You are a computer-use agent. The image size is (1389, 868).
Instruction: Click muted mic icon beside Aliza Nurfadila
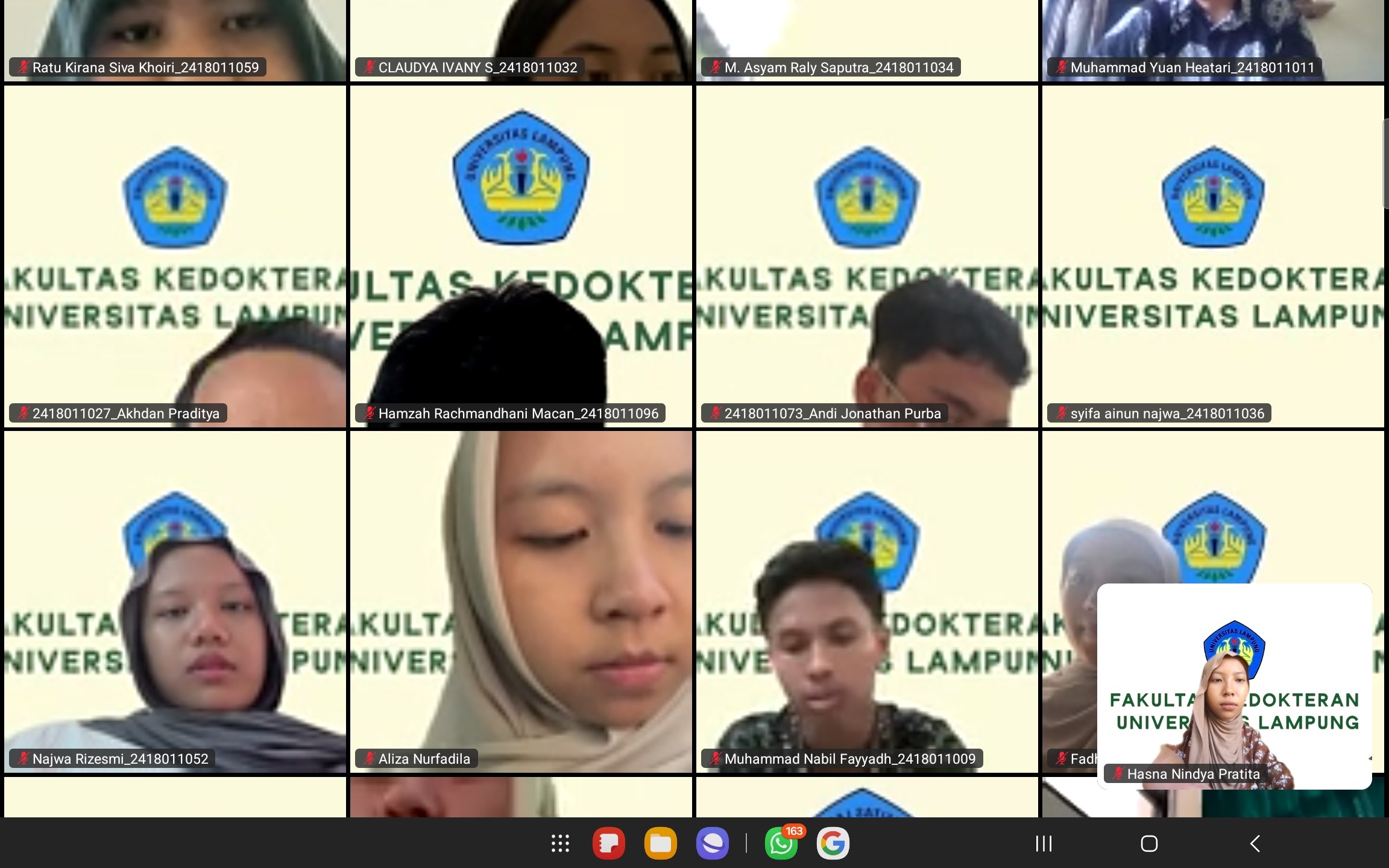[369, 758]
